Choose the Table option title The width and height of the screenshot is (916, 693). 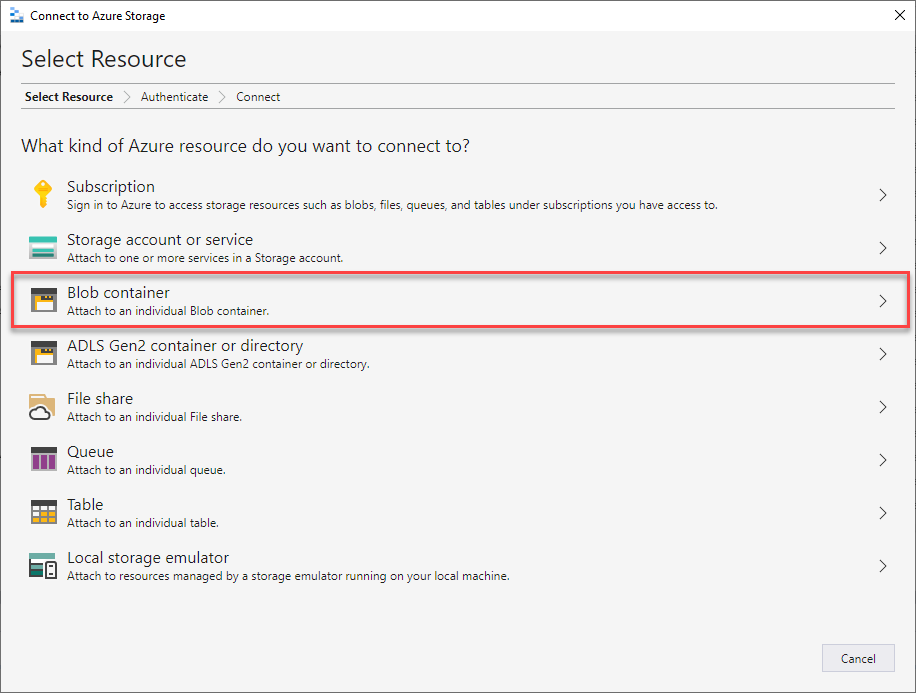[85, 504]
